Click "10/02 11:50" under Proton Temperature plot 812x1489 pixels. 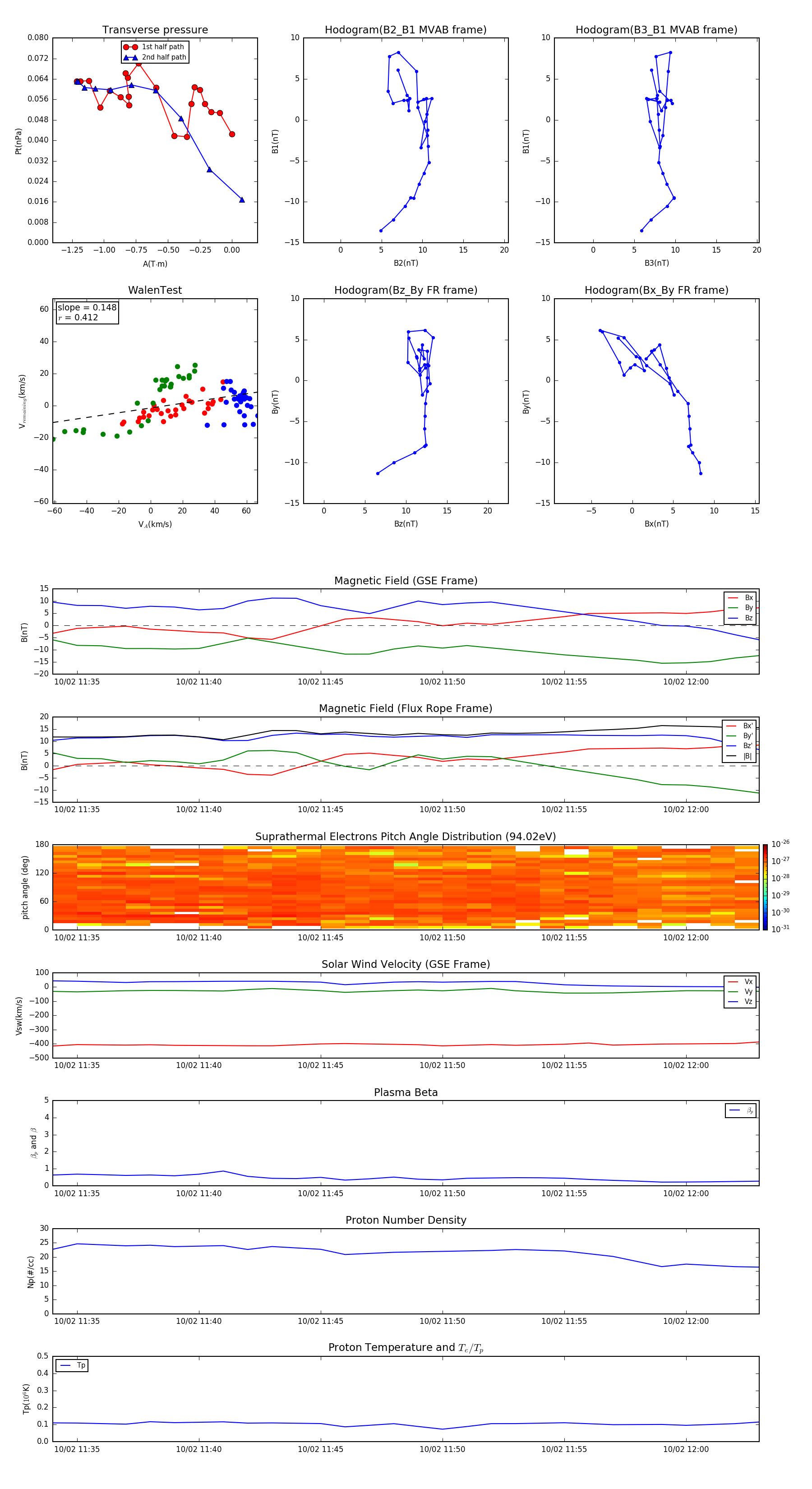coord(442,1449)
